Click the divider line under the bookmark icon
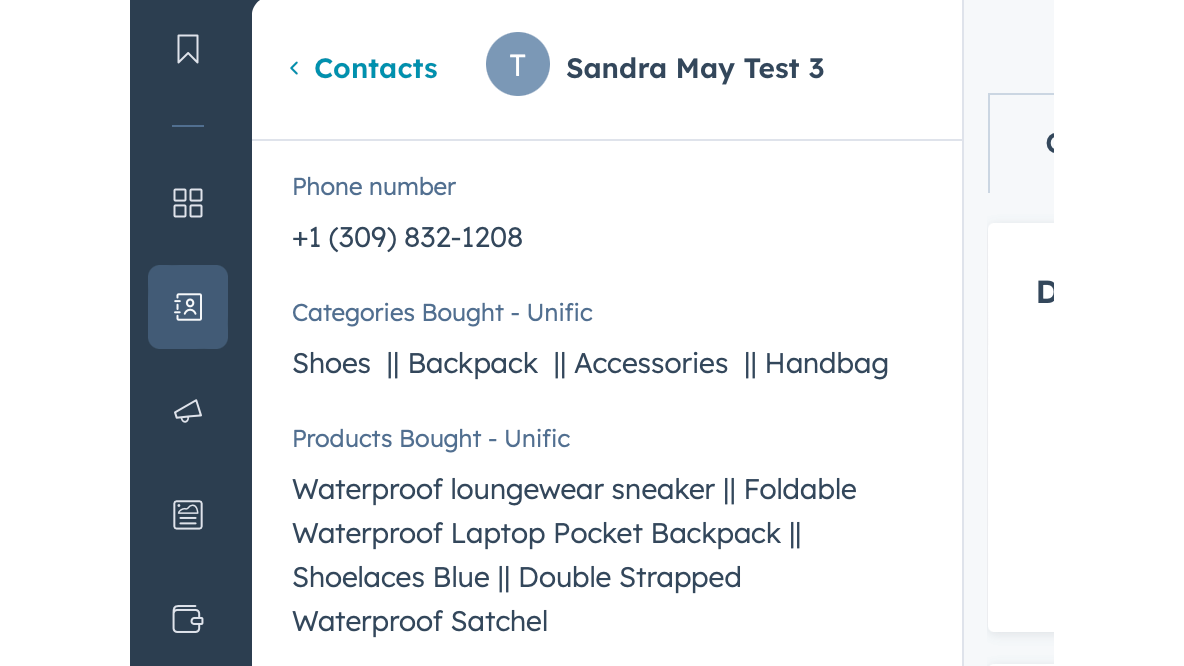Image resolution: width=1184 pixels, height=666 pixels. coord(187,124)
